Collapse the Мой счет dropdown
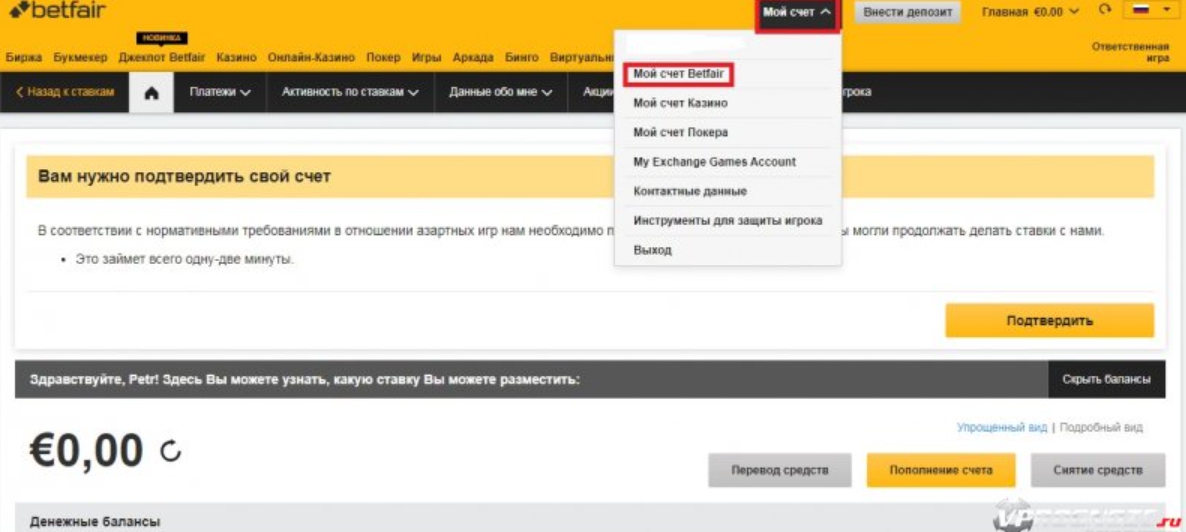The height and width of the screenshot is (532, 1186). (x=797, y=13)
